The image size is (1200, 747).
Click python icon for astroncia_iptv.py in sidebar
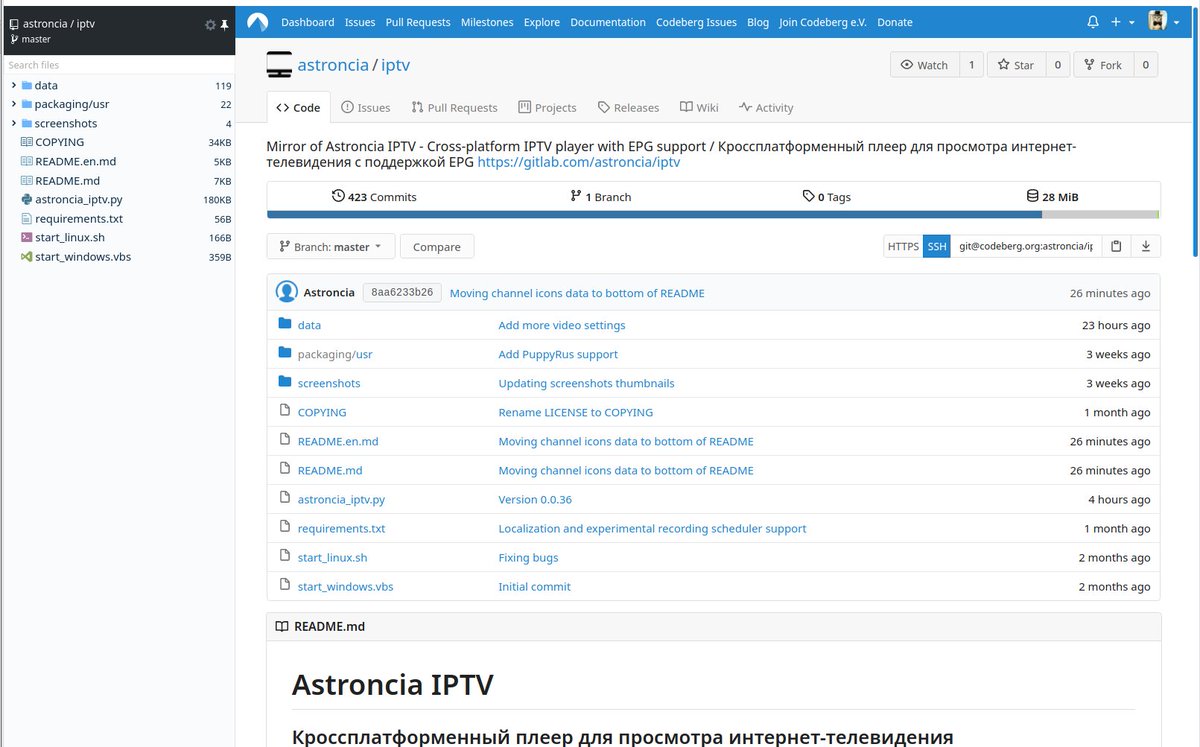click(26, 199)
